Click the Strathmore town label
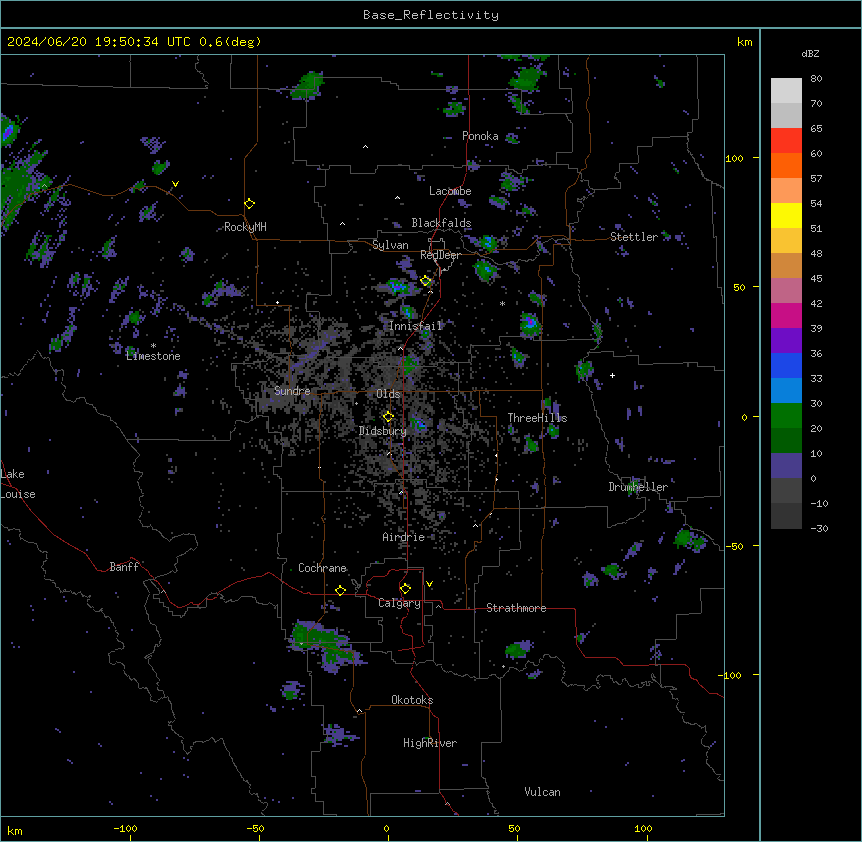862x842 pixels. [516, 608]
